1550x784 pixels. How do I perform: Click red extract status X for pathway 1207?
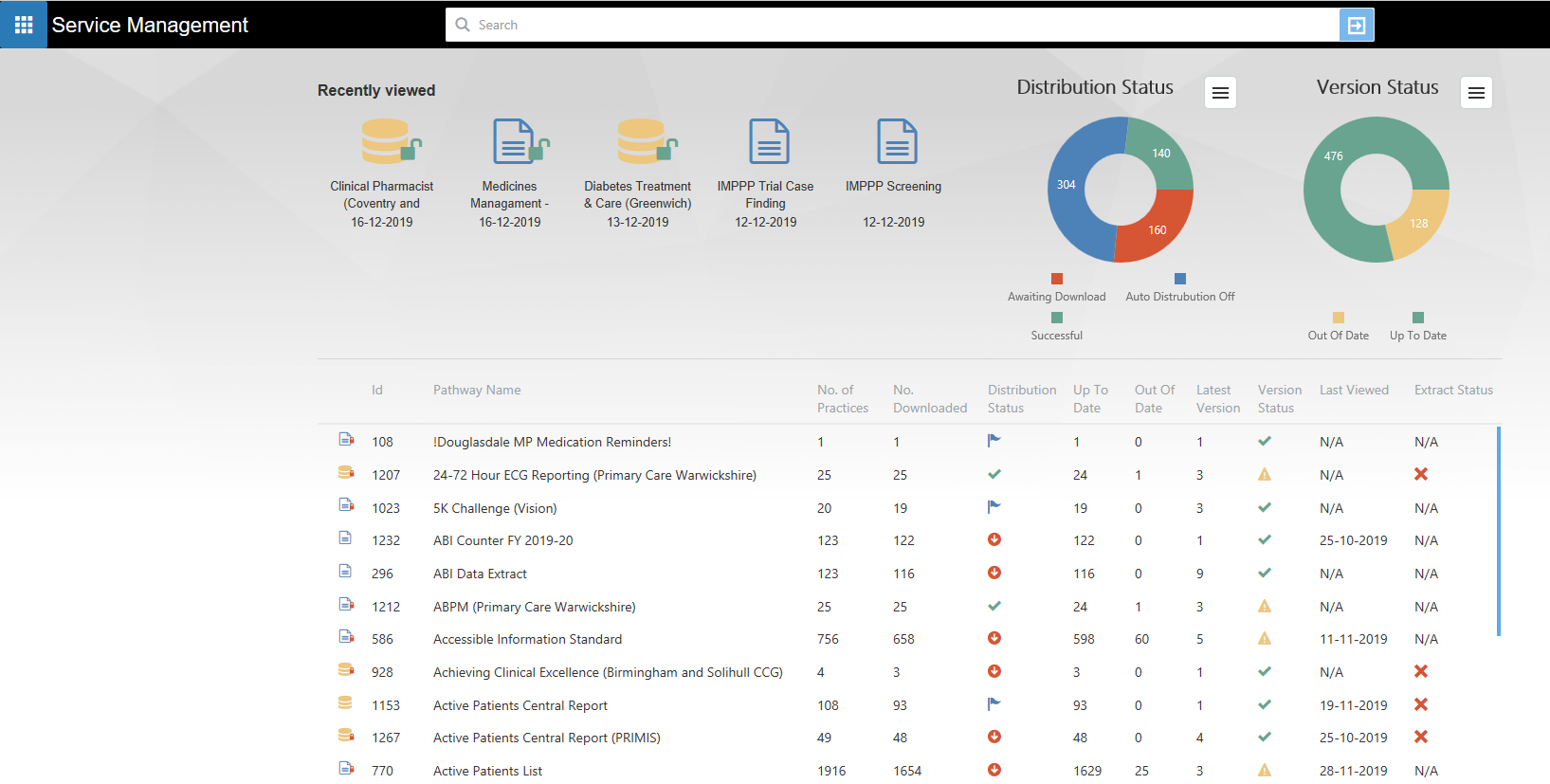[1420, 474]
